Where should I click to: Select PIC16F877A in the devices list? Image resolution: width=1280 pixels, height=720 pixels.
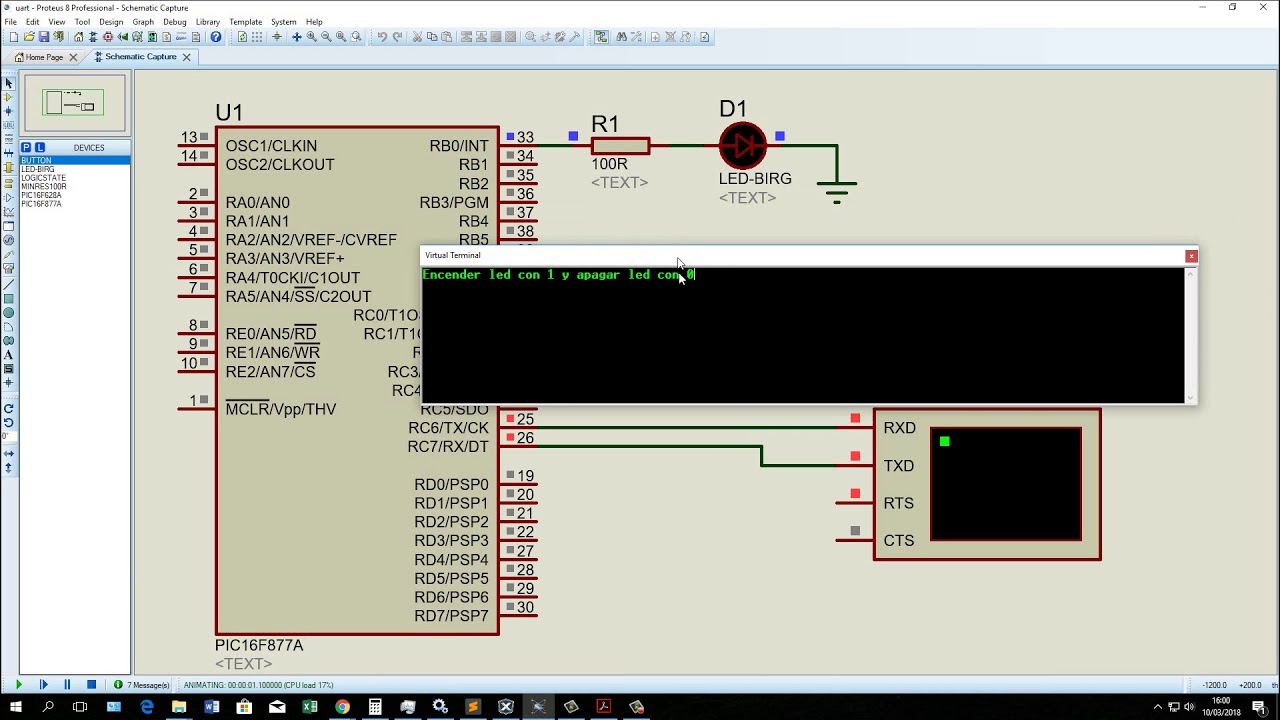point(75,204)
